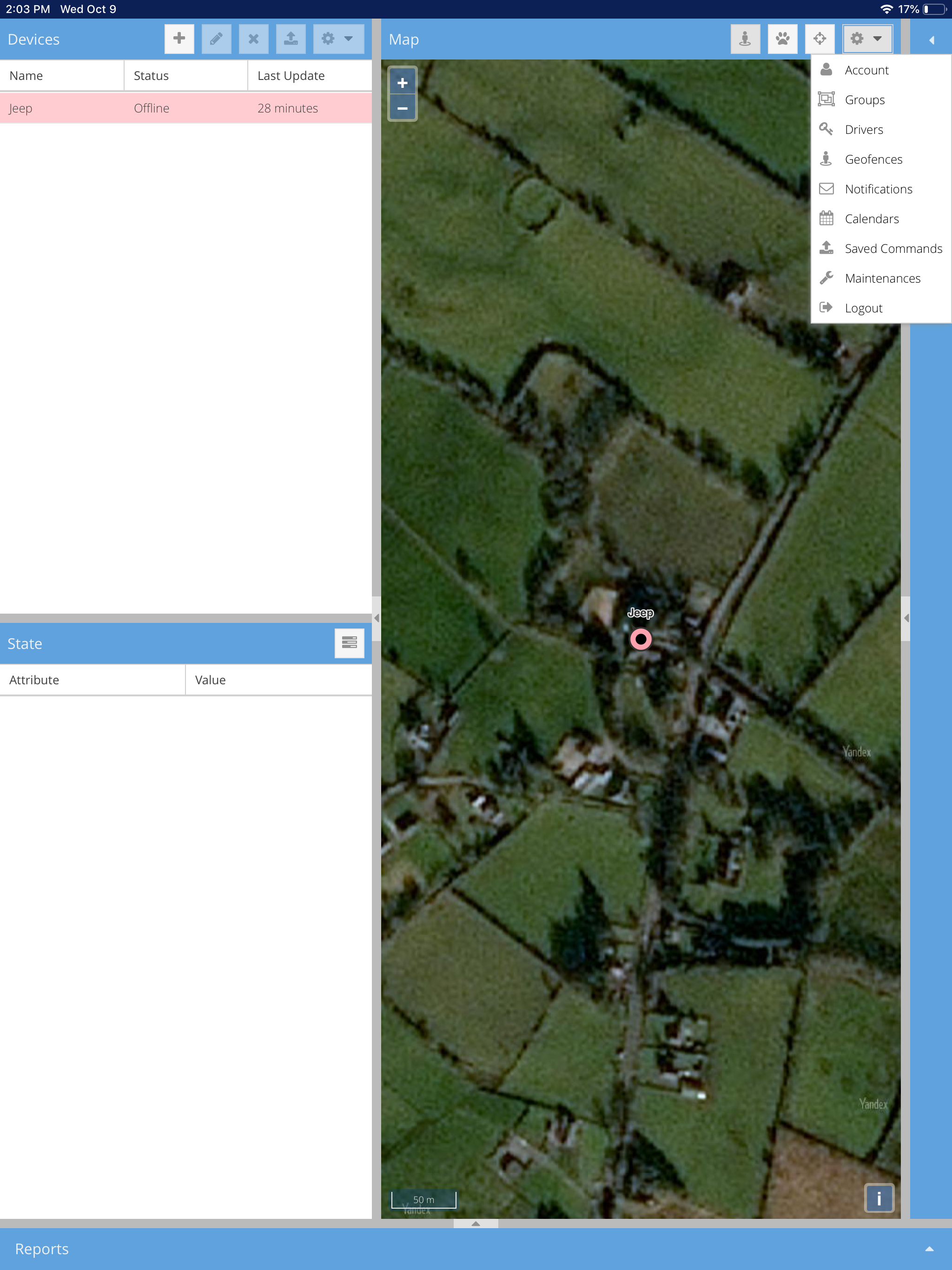Toggle live routes paw icon
This screenshot has width=952, height=1270.
(782, 39)
